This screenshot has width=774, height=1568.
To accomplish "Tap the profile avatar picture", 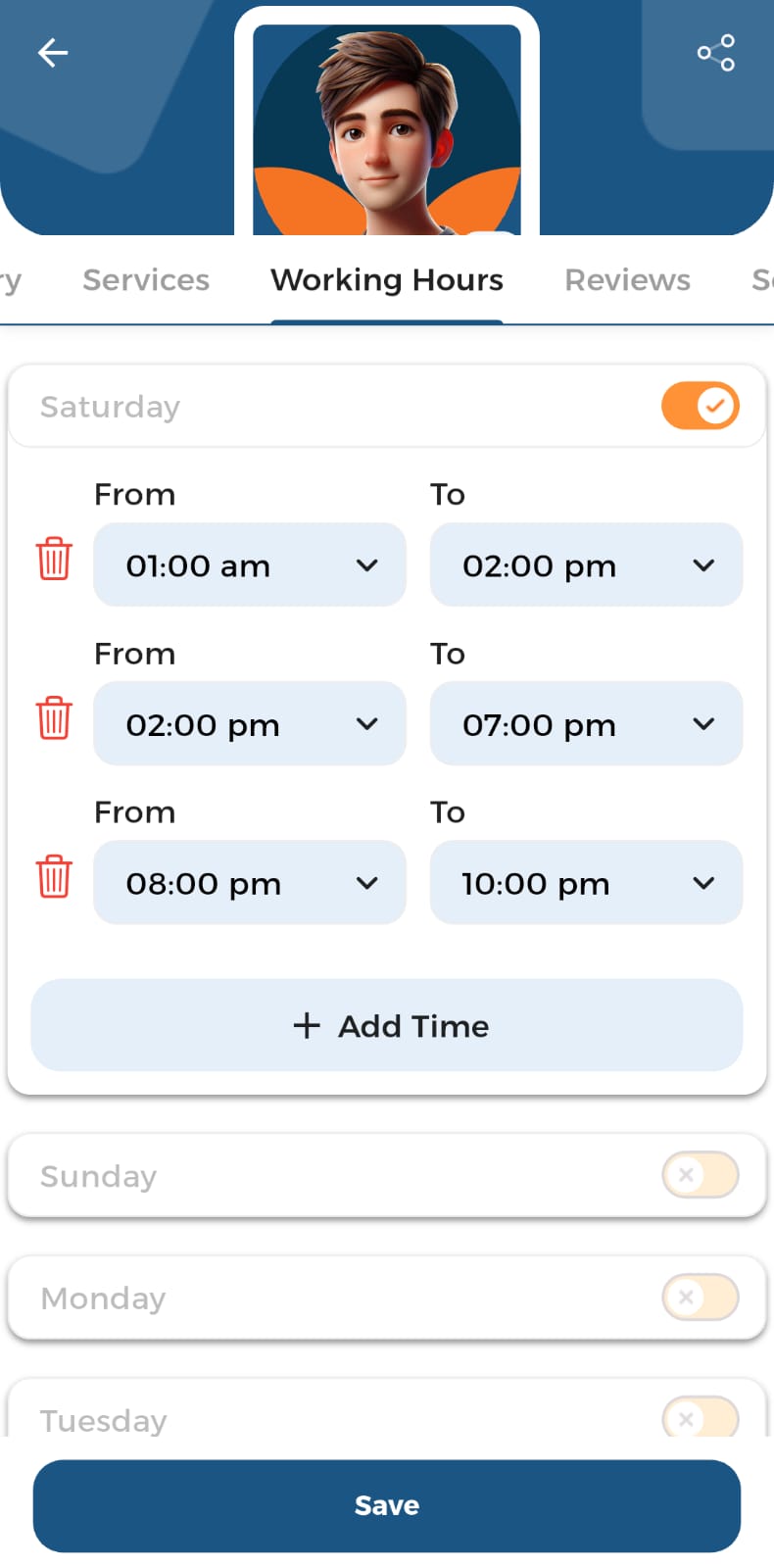I will click(387, 129).
